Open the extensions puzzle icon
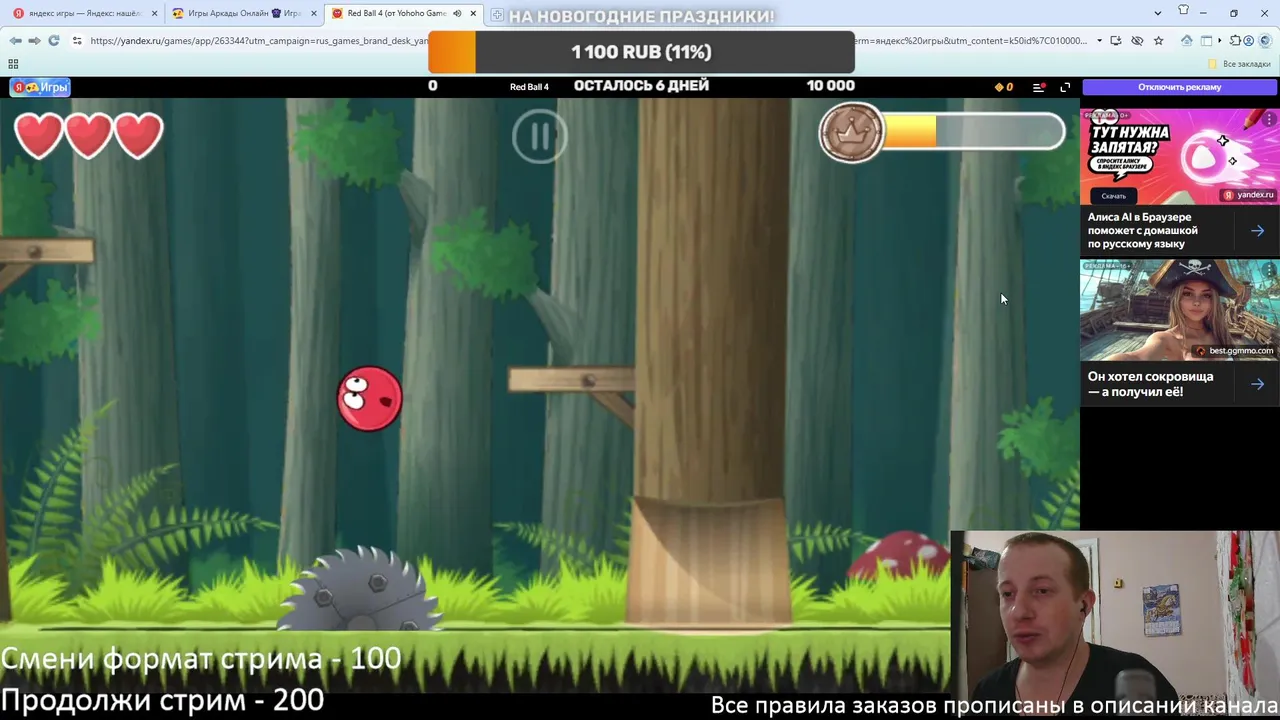This screenshot has width=1280, height=720. [x=1235, y=40]
